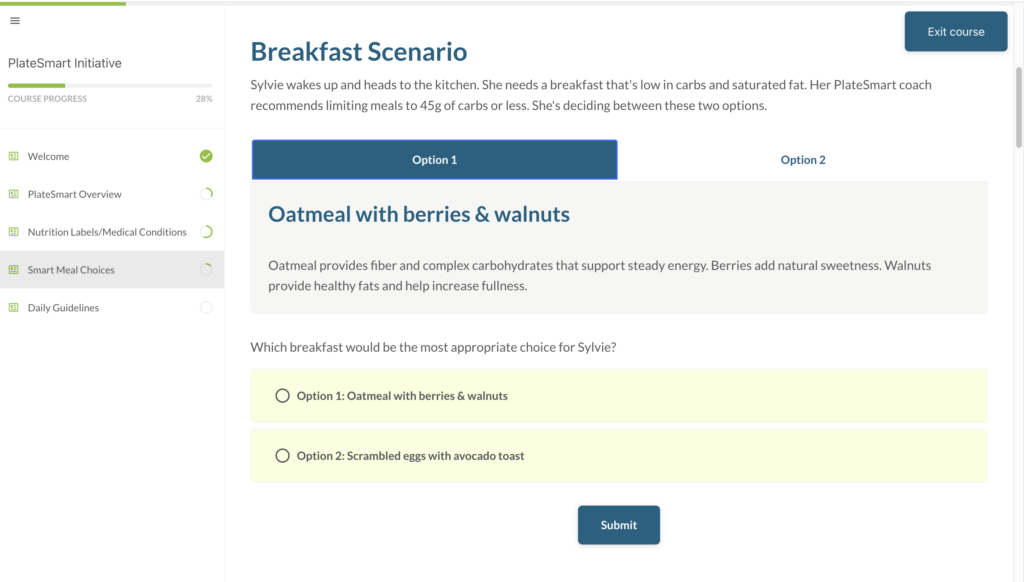Click the lesson icon beside Daily Guidelines
Screen dimensions: 1024x582
point(14,308)
